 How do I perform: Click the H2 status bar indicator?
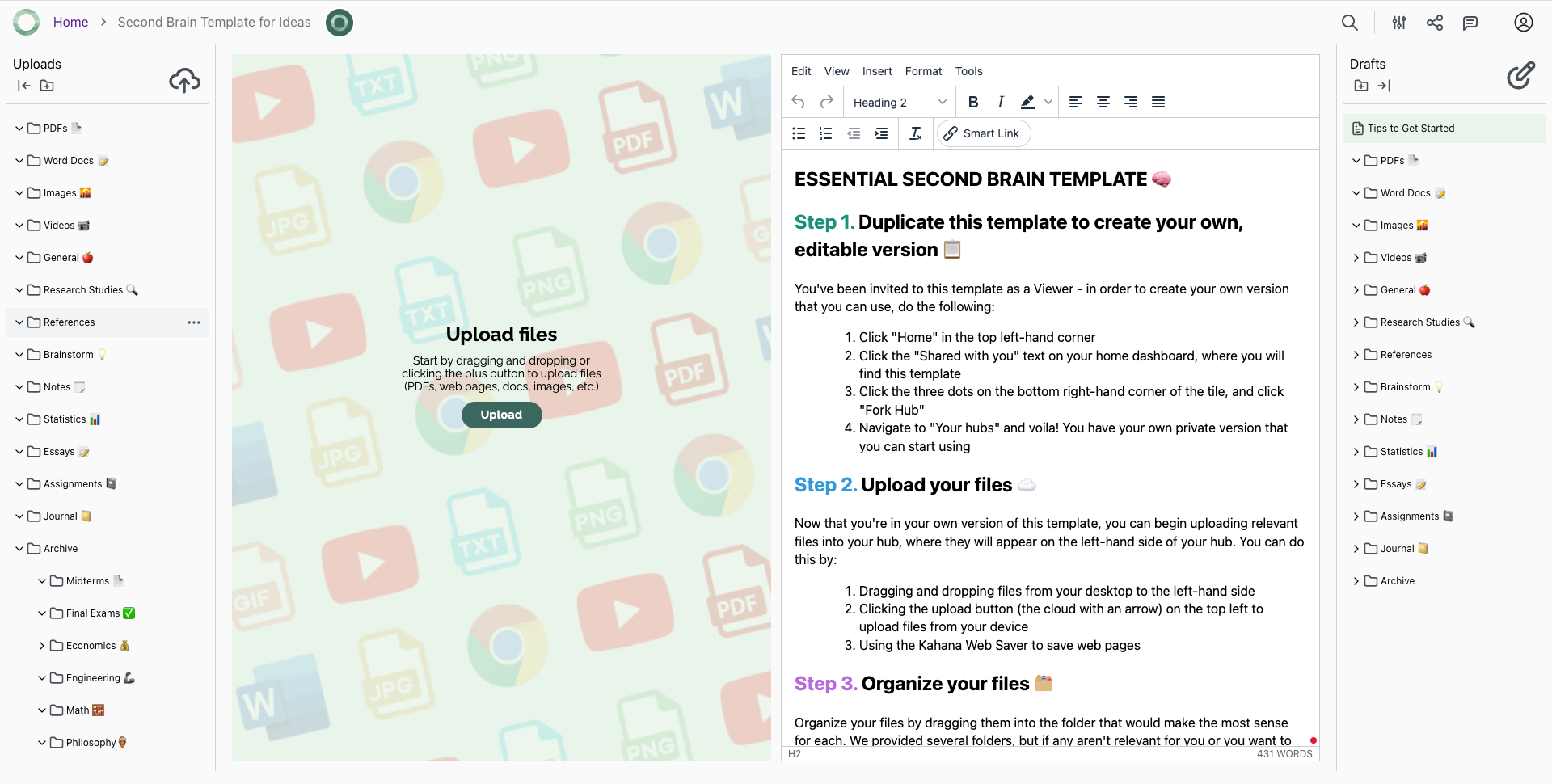(795, 754)
